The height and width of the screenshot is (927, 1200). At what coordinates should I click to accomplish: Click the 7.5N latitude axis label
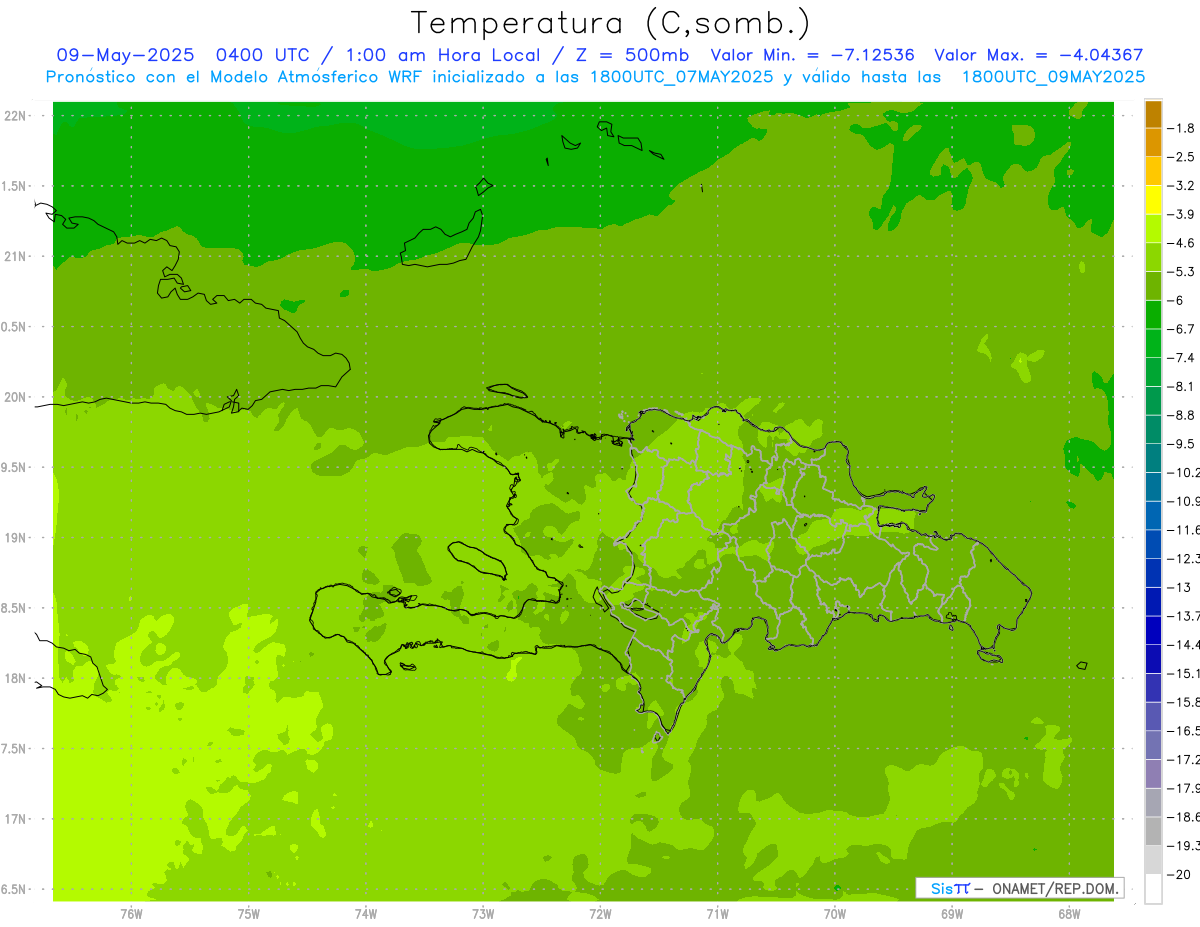point(15,749)
